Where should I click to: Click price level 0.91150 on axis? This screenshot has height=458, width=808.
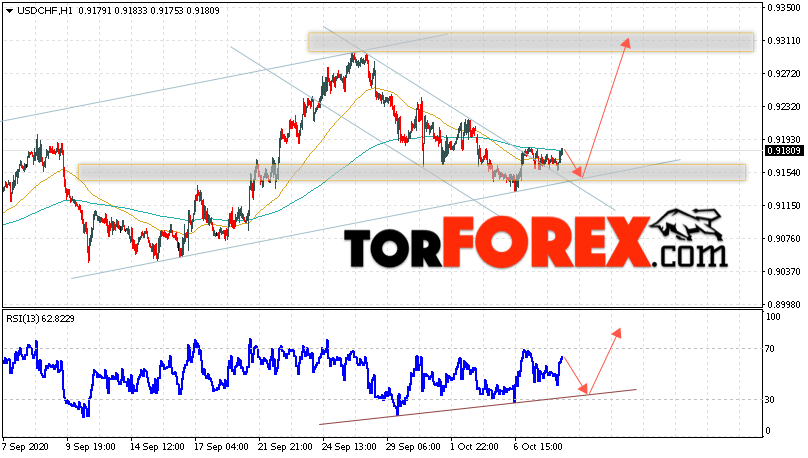(x=784, y=206)
